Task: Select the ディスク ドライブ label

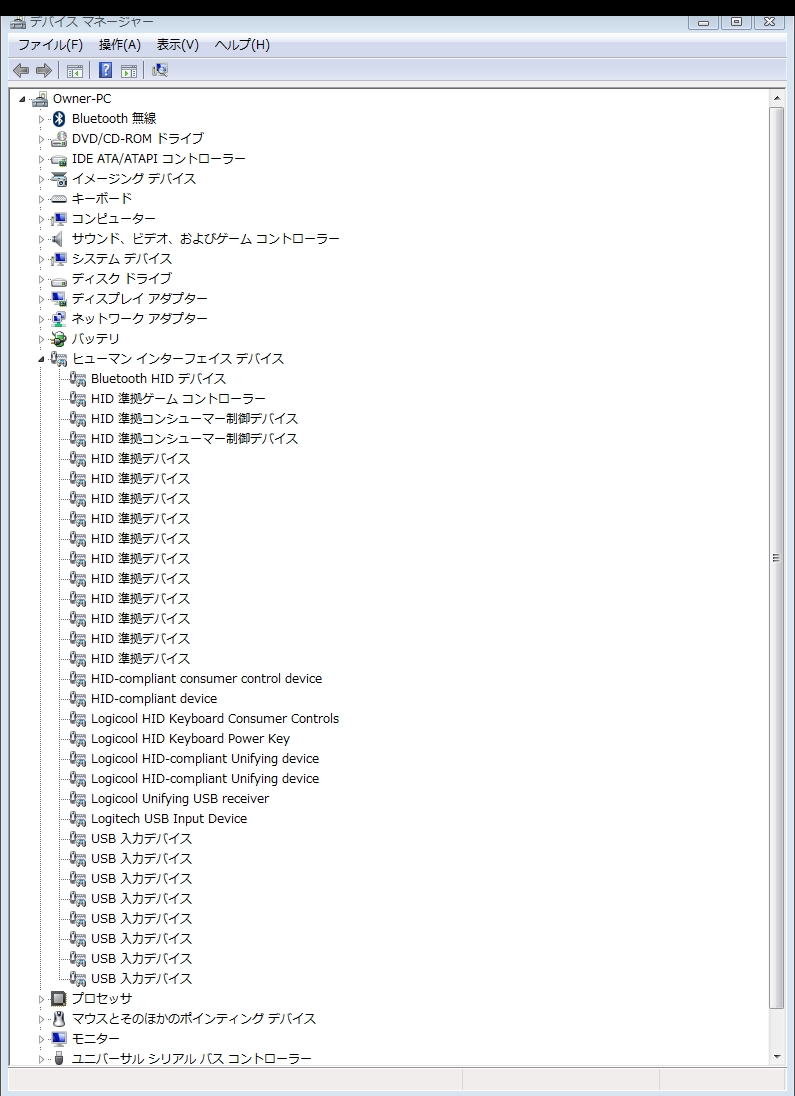Action: tap(122, 279)
